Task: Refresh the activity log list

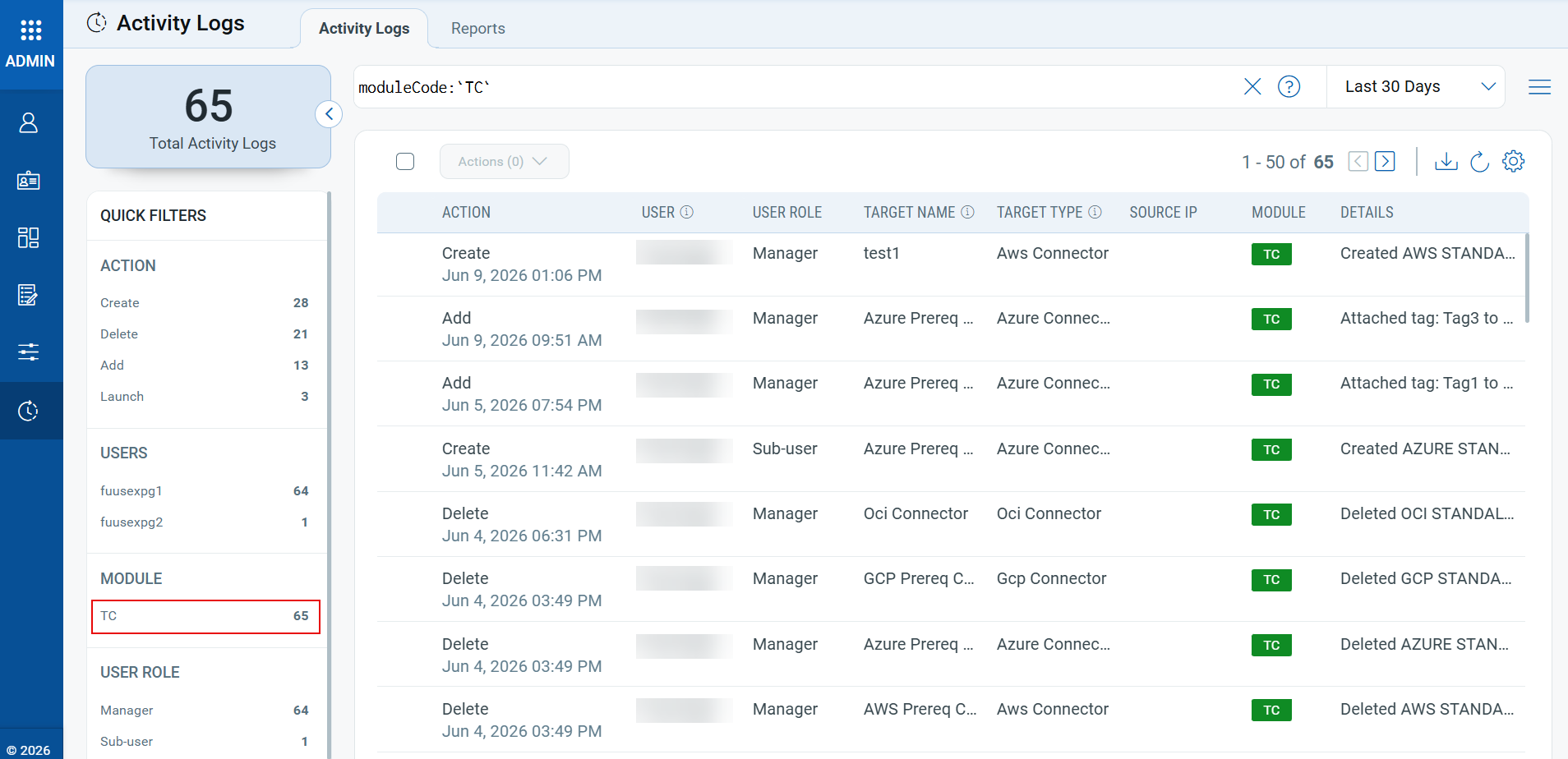Action: [x=1480, y=161]
